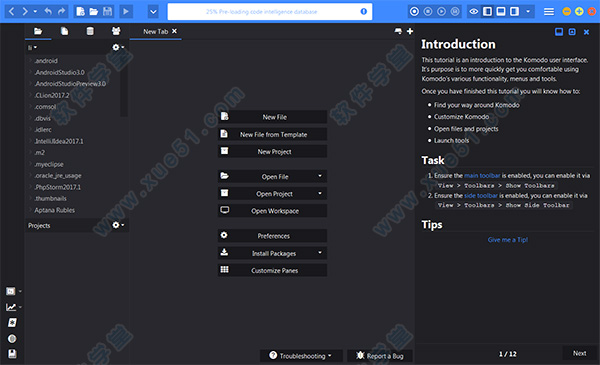Viewport: 600px width, 365px height.
Task: Open the directory path dropdown in Places
Action: tap(32, 47)
